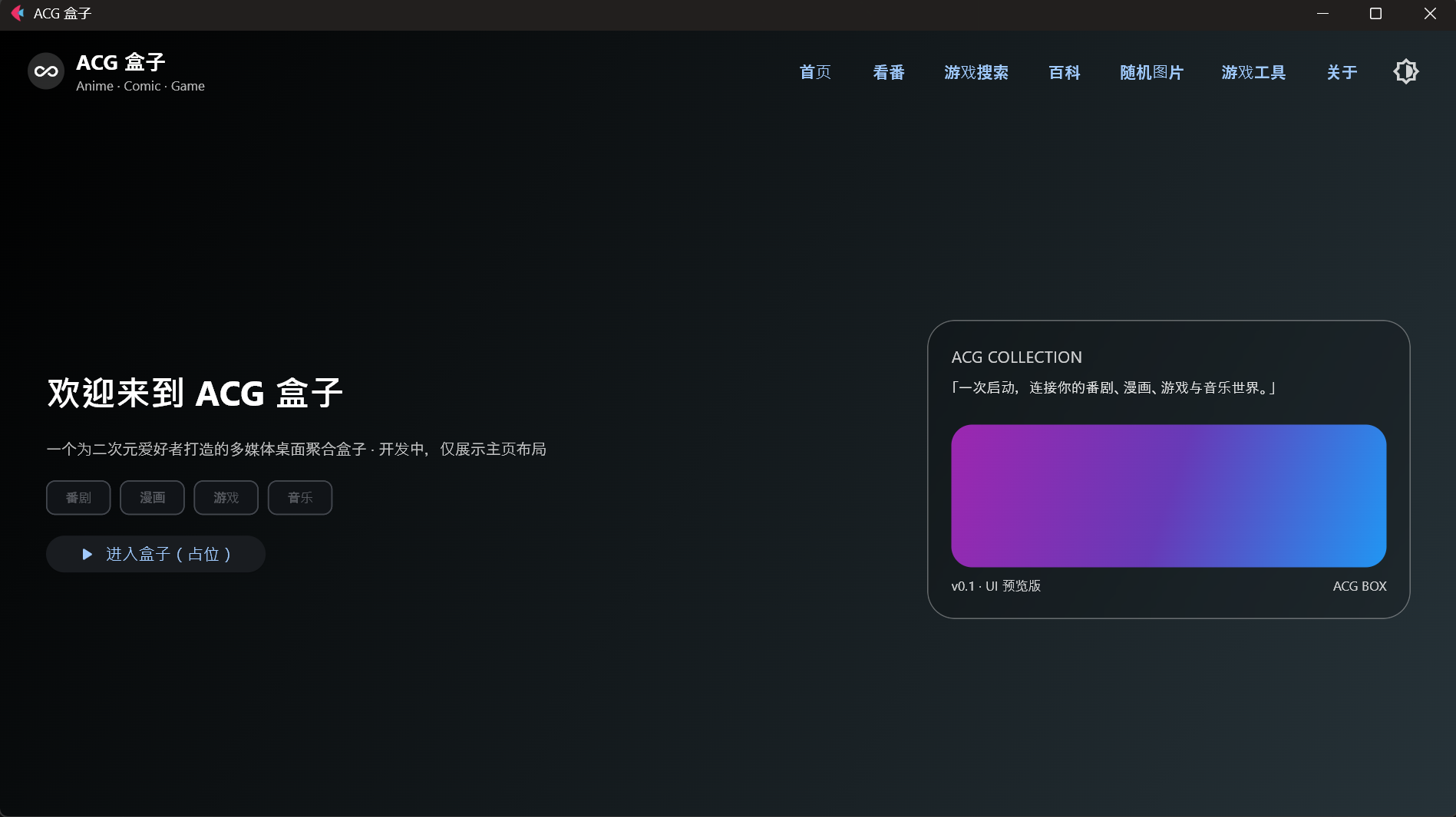This screenshot has height=817, width=1456.
Task: Switch to the 首页 tab
Action: coord(815,72)
